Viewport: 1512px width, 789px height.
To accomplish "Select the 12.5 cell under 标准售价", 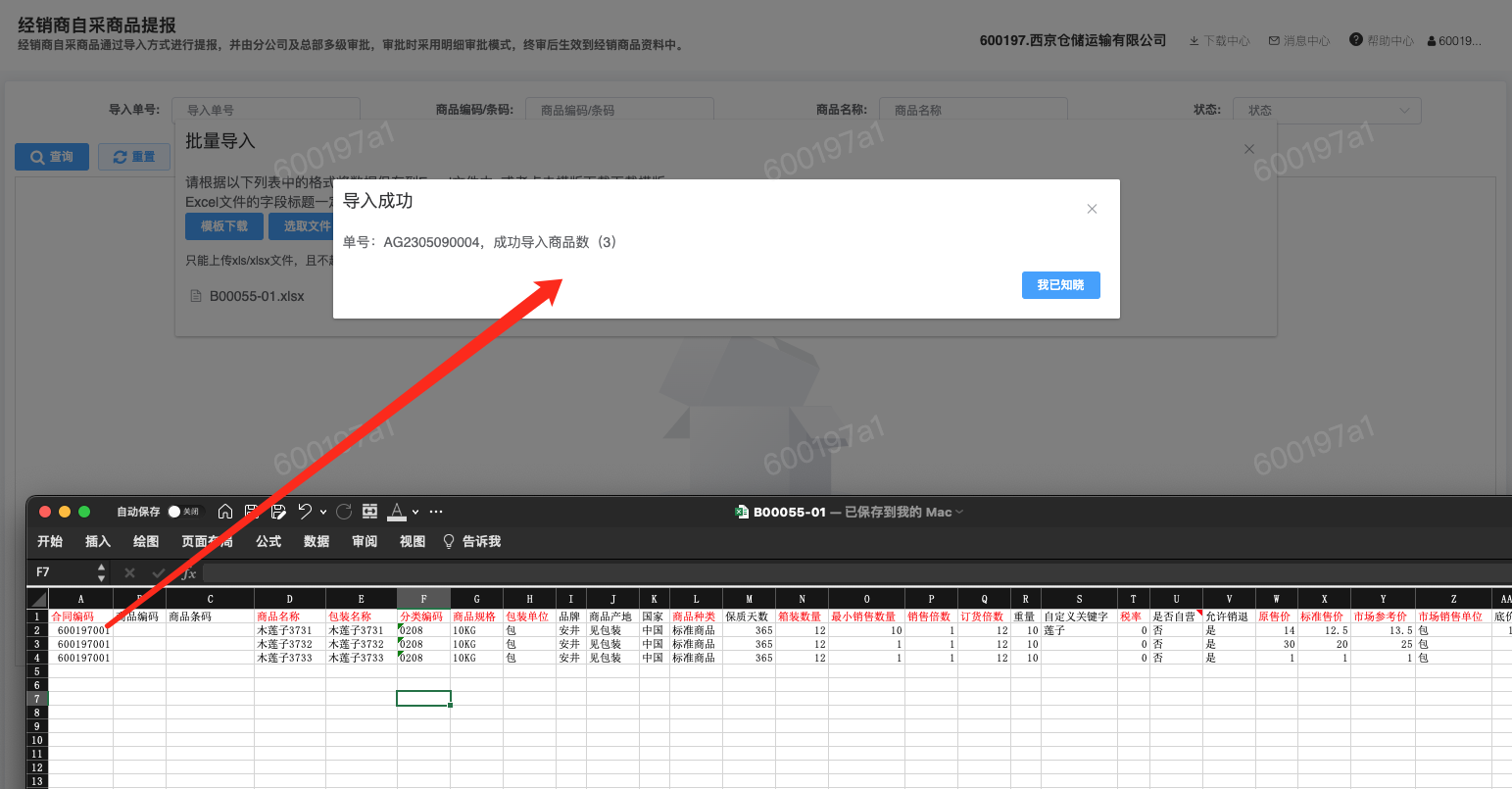I will (1325, 630).
